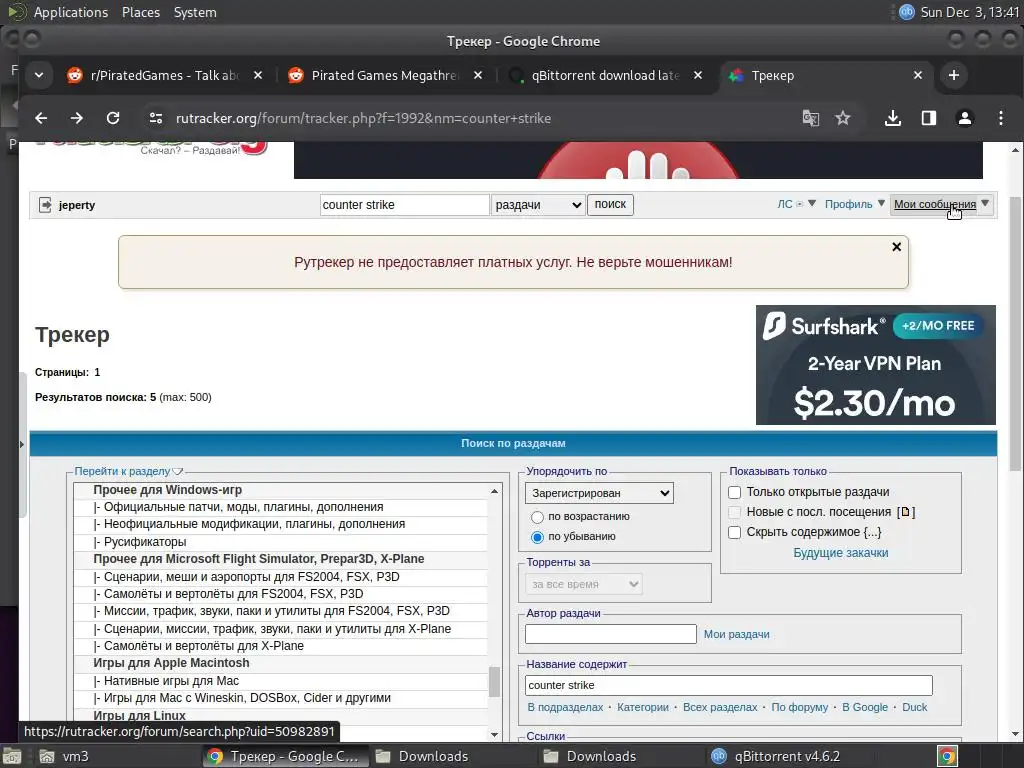Click the Название содержит input field
Viewport: 1024px width, 768px height.
(728, 685)
